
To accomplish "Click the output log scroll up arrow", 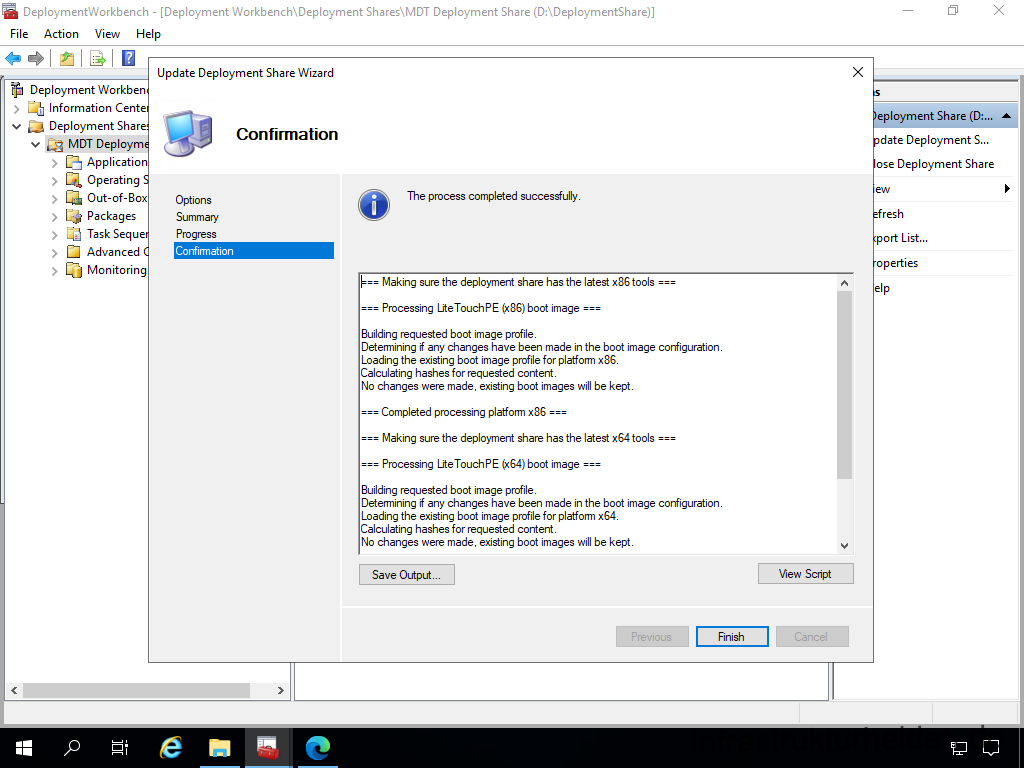I will (844, 283).
